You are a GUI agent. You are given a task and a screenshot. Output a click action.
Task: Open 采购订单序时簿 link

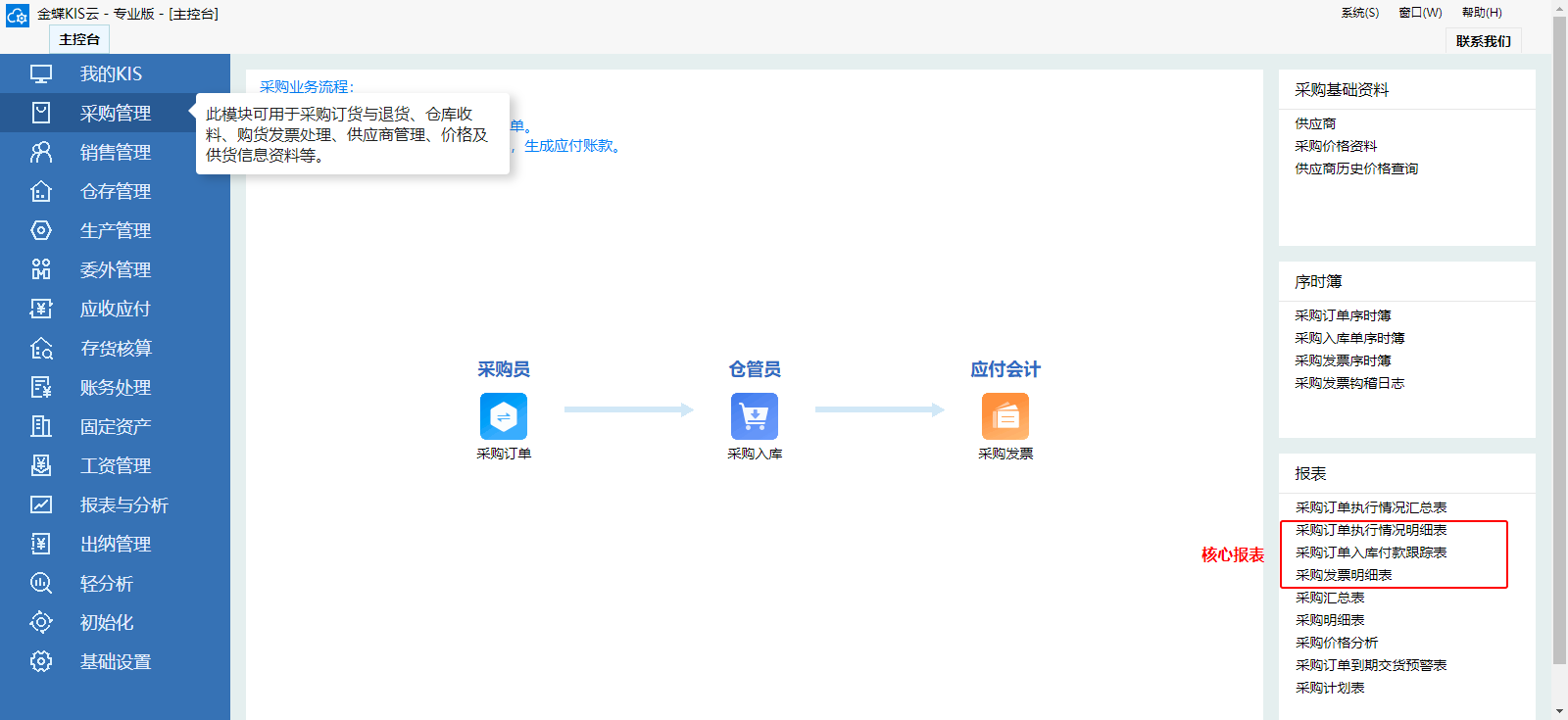[x=1343, y=315]
